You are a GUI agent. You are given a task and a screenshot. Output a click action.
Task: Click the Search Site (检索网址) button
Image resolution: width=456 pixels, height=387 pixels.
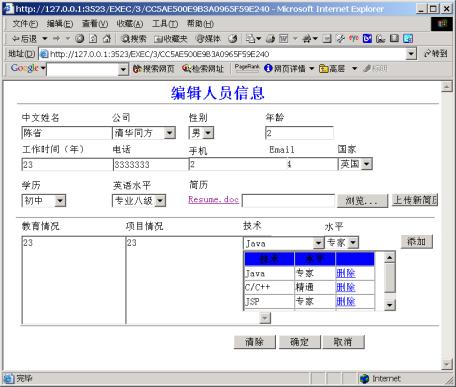(x=203, y=69)
